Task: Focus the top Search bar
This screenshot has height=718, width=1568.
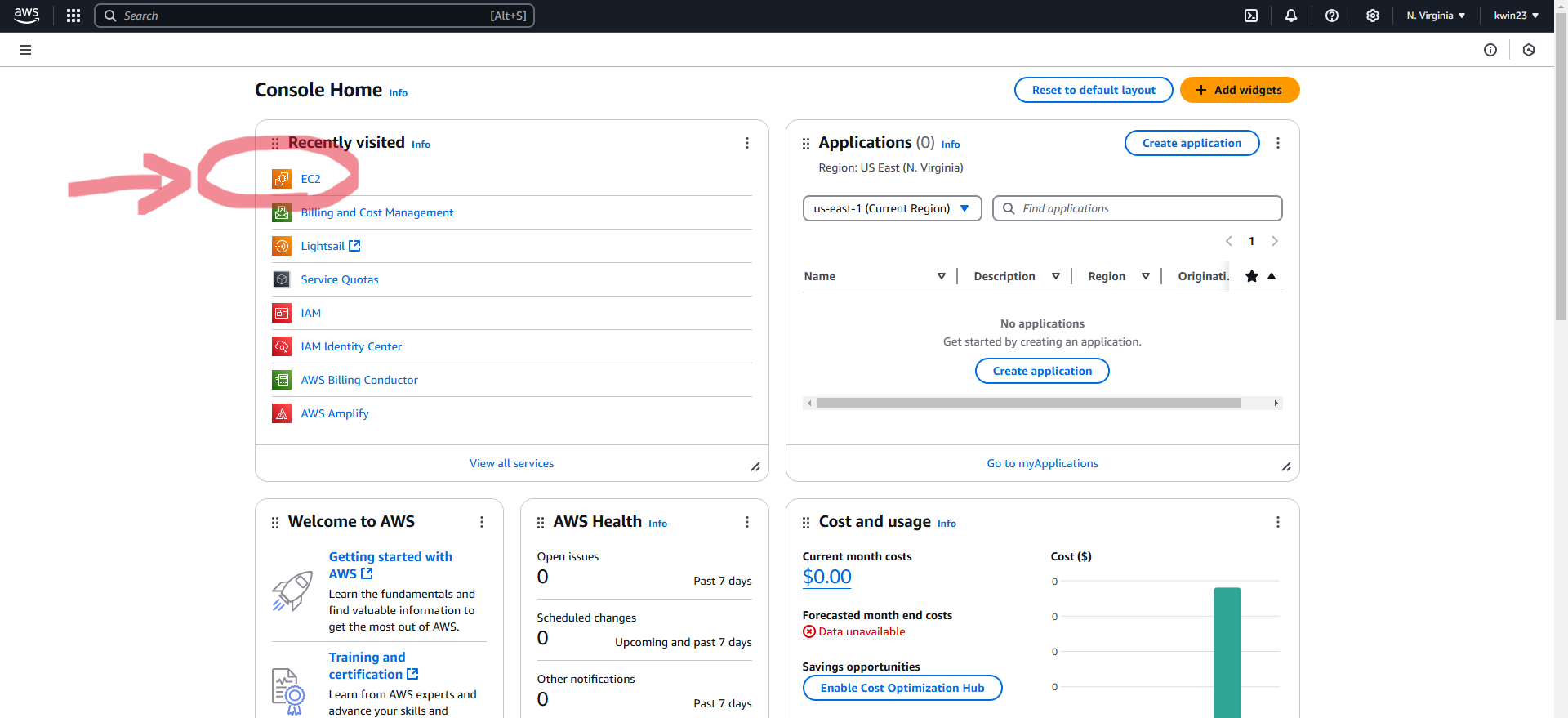Action: (x=314, y=16)
